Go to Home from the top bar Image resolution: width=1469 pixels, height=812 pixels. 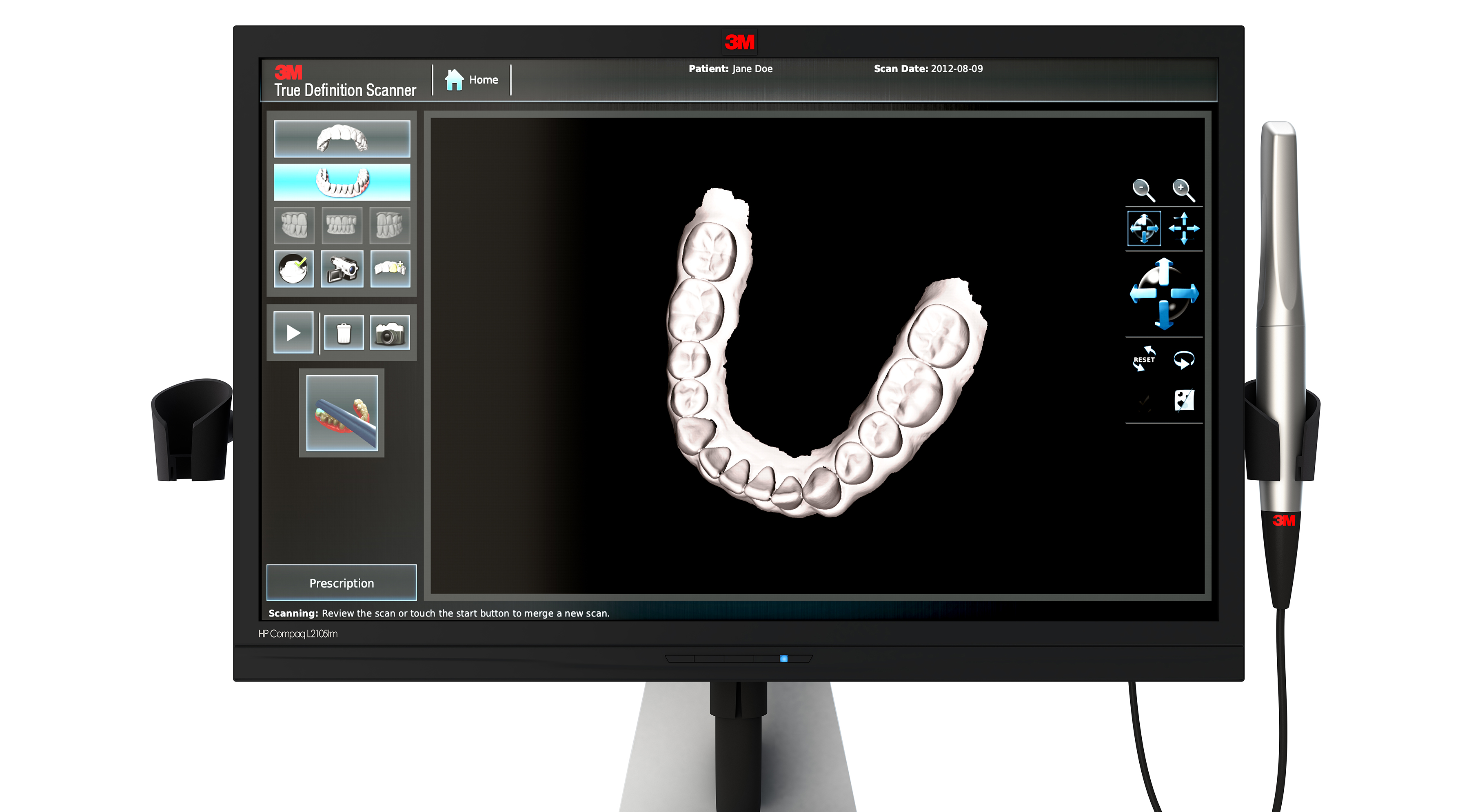(471, 79)
